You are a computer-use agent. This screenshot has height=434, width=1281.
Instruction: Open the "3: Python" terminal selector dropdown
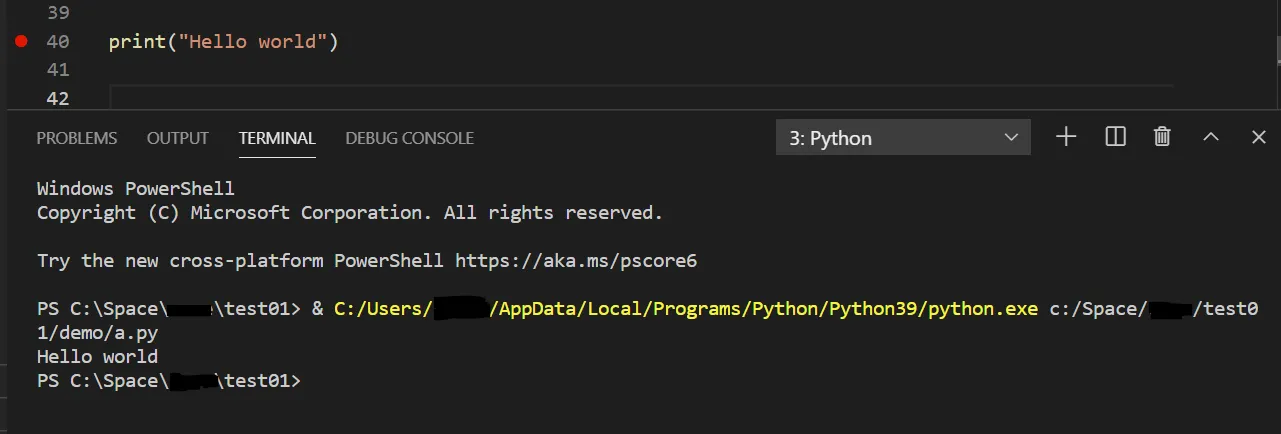[x=902, y=138]
